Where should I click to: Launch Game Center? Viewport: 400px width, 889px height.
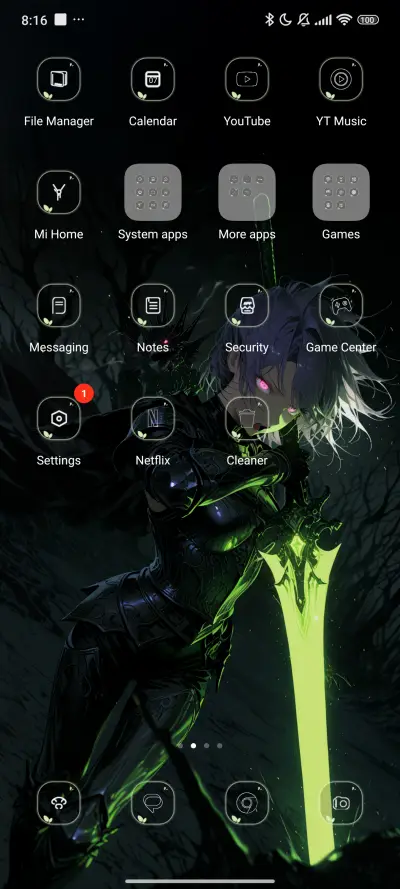tap(341, 306)
